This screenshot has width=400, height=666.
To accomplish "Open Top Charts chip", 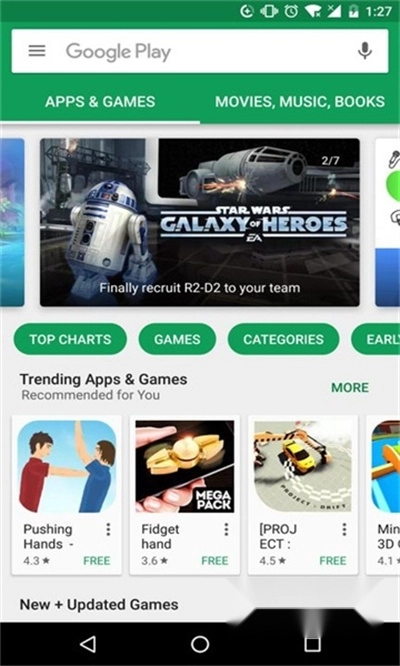I will (x=70, y=339).
